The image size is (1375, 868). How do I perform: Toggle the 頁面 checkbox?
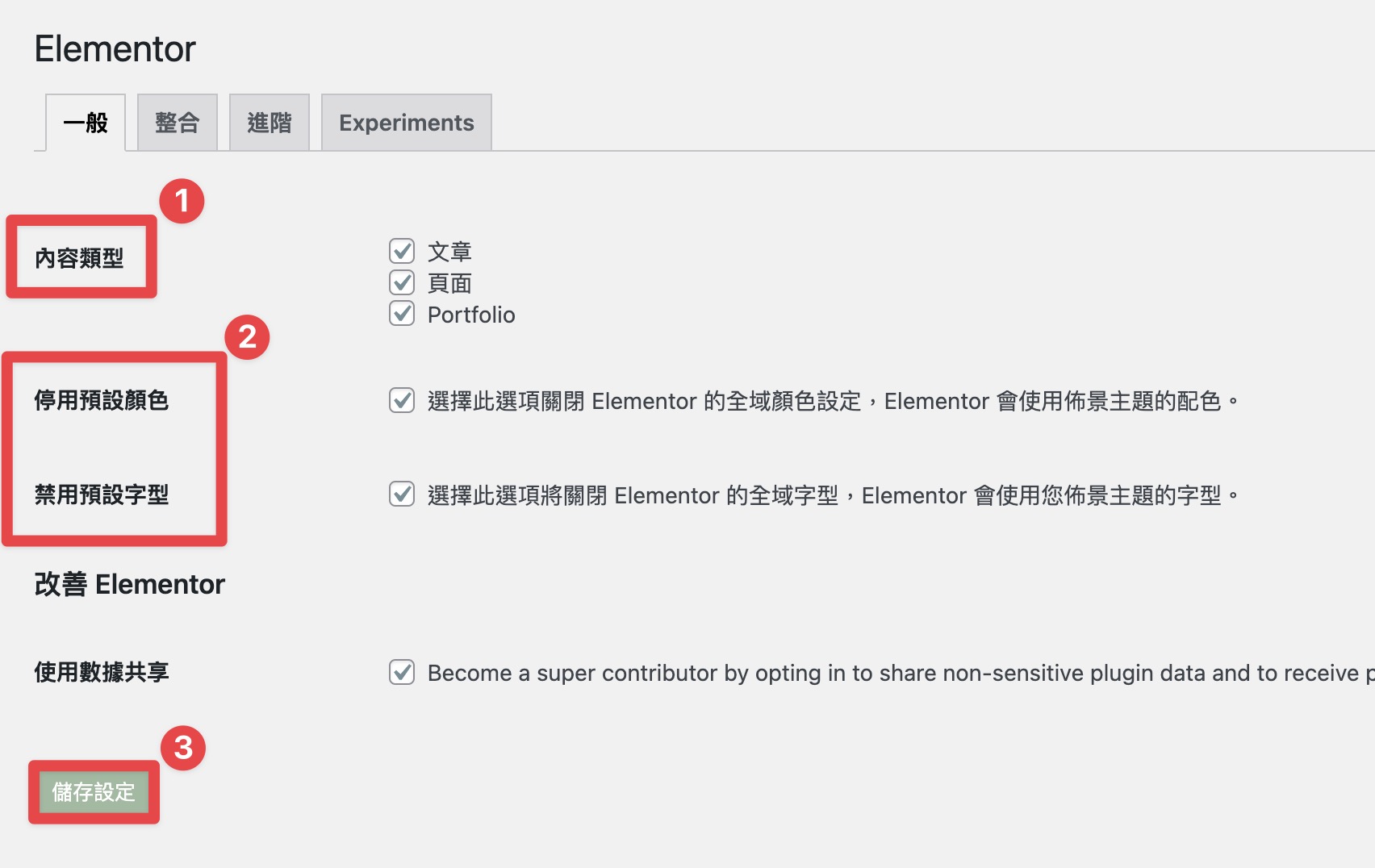(x=402, y=282)
